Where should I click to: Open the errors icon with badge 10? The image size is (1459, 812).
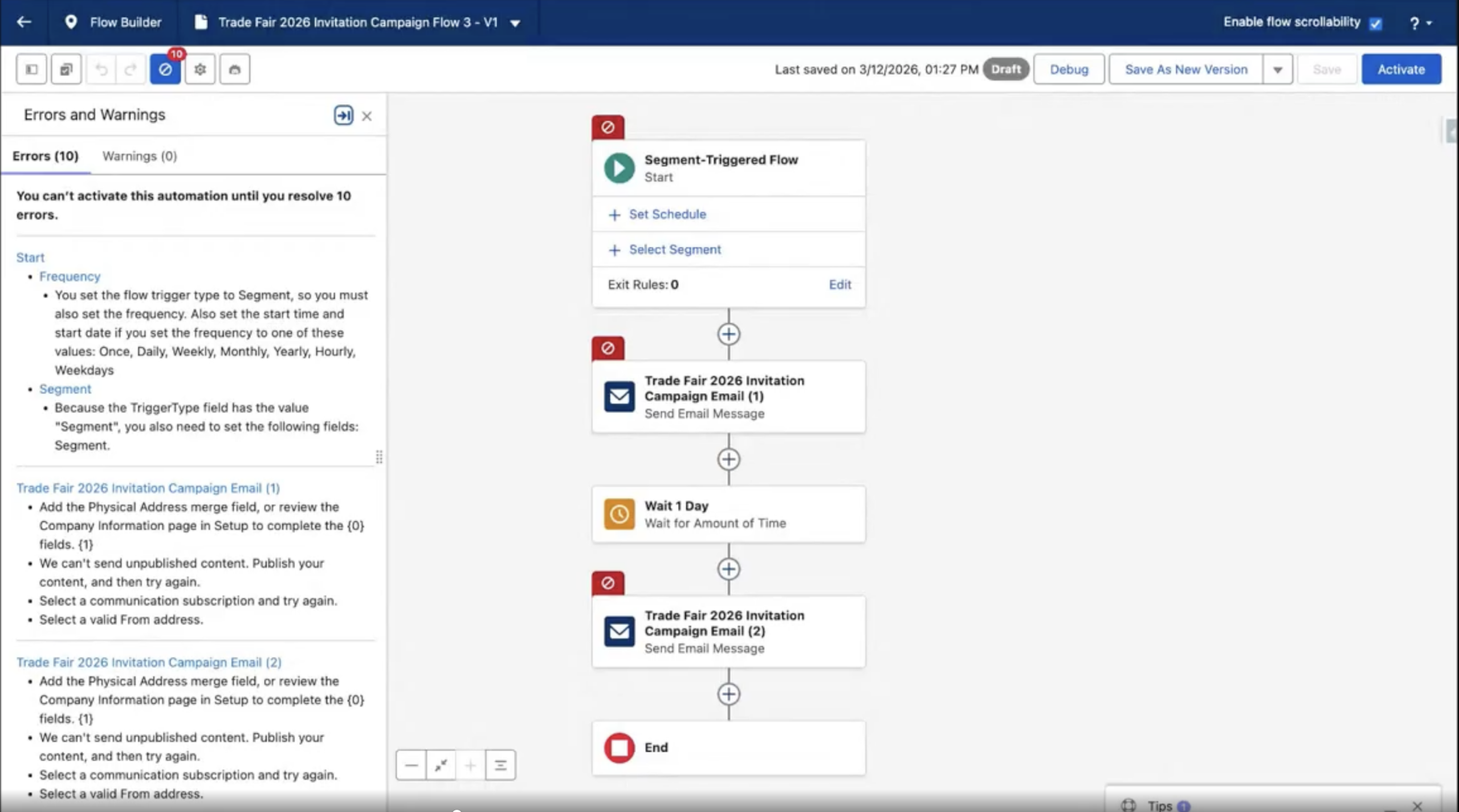[x=165, y=70]
